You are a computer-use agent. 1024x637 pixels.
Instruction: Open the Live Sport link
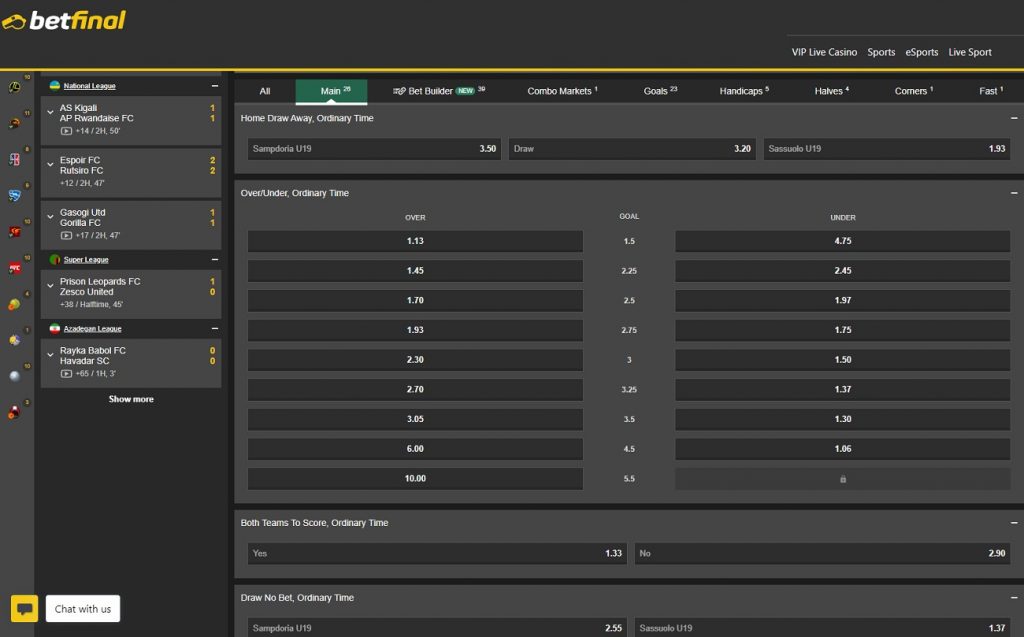click(x=970, y=52)
